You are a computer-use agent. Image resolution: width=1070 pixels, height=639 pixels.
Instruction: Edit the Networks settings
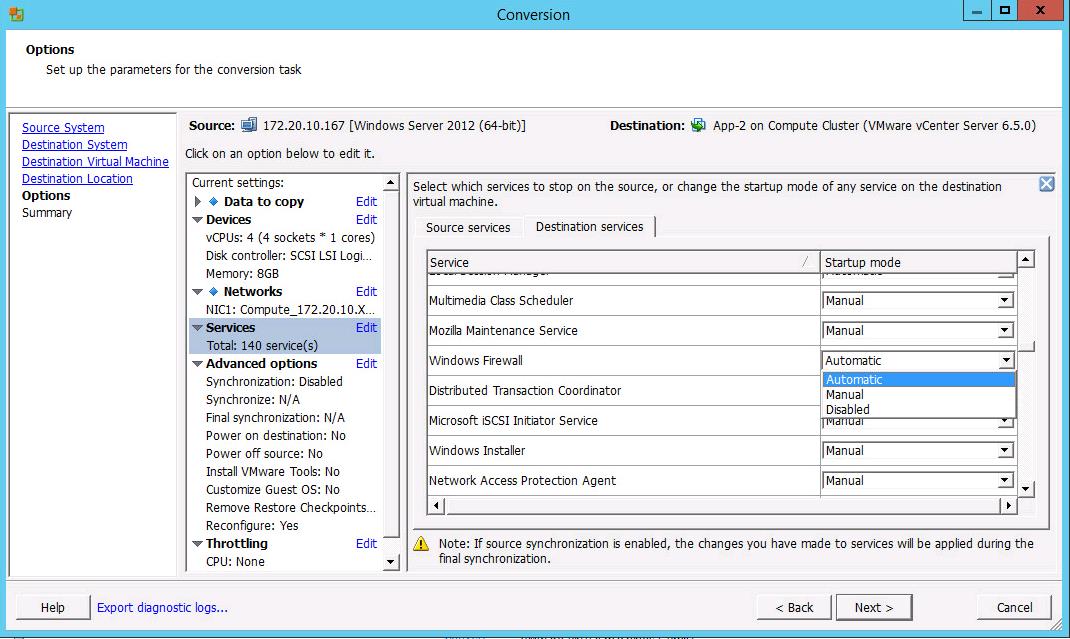click(x=366, y=292)
